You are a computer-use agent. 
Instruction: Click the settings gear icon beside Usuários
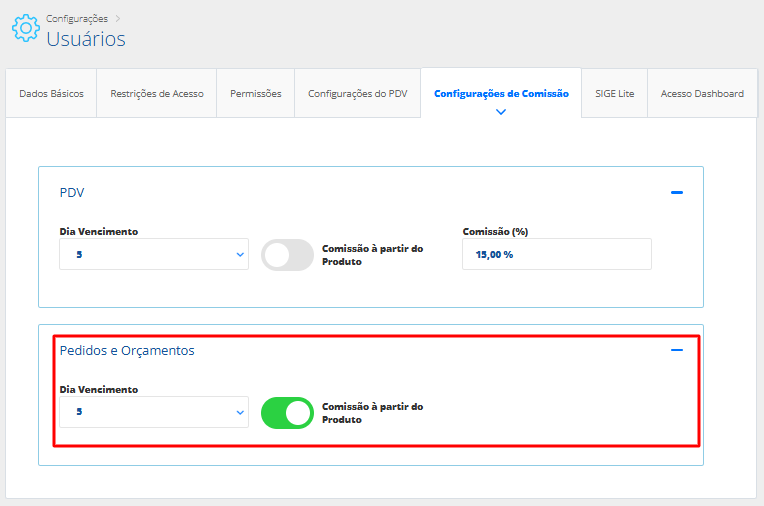26,28
